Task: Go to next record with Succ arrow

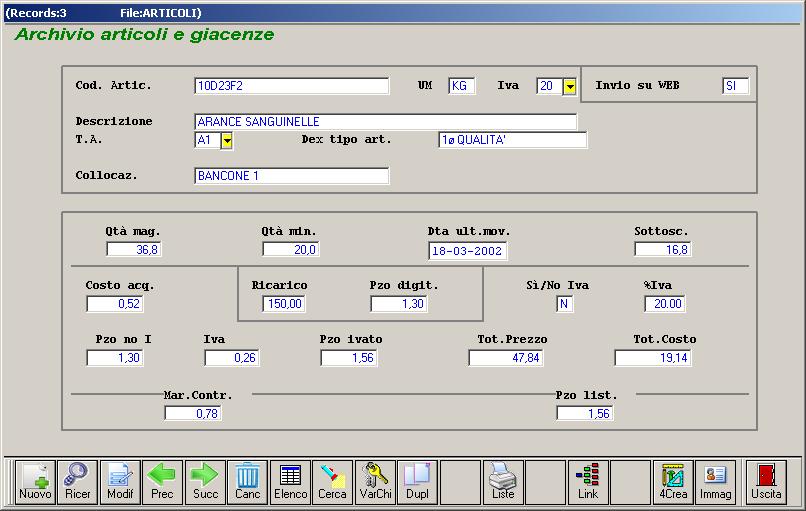Action: tap(205, 482)
